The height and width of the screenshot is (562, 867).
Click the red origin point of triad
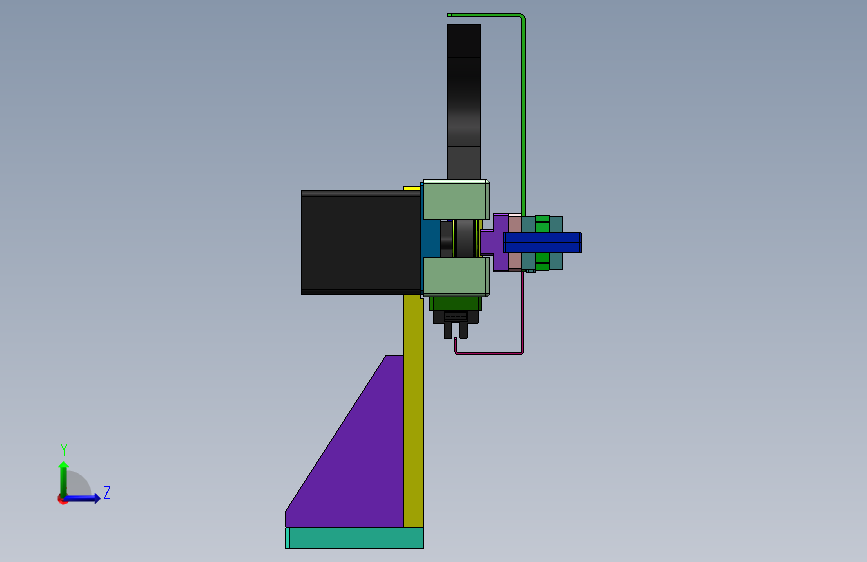(62, 499)
